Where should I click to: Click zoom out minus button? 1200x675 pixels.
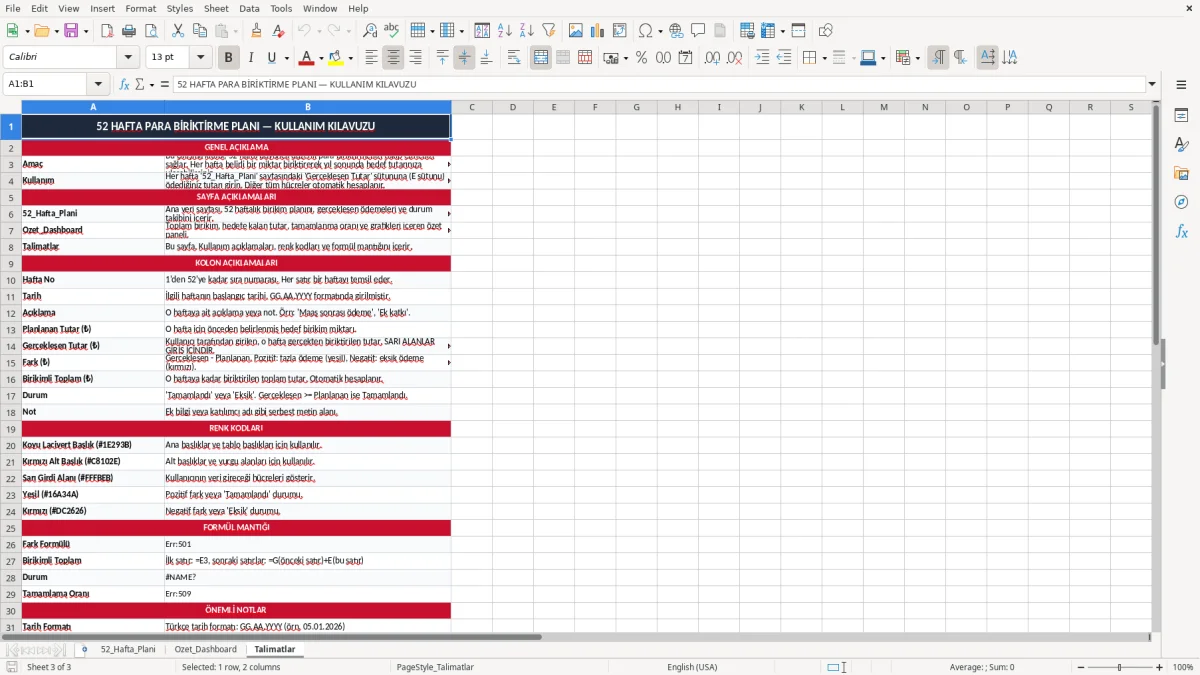click(1081, 667)
